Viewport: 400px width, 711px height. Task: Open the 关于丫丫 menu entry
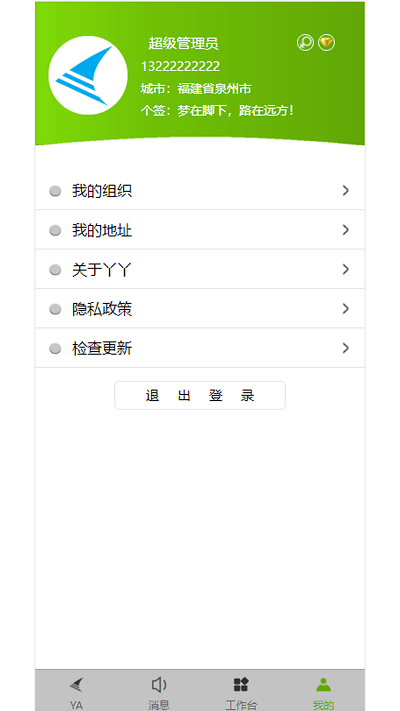coord(200,269)
